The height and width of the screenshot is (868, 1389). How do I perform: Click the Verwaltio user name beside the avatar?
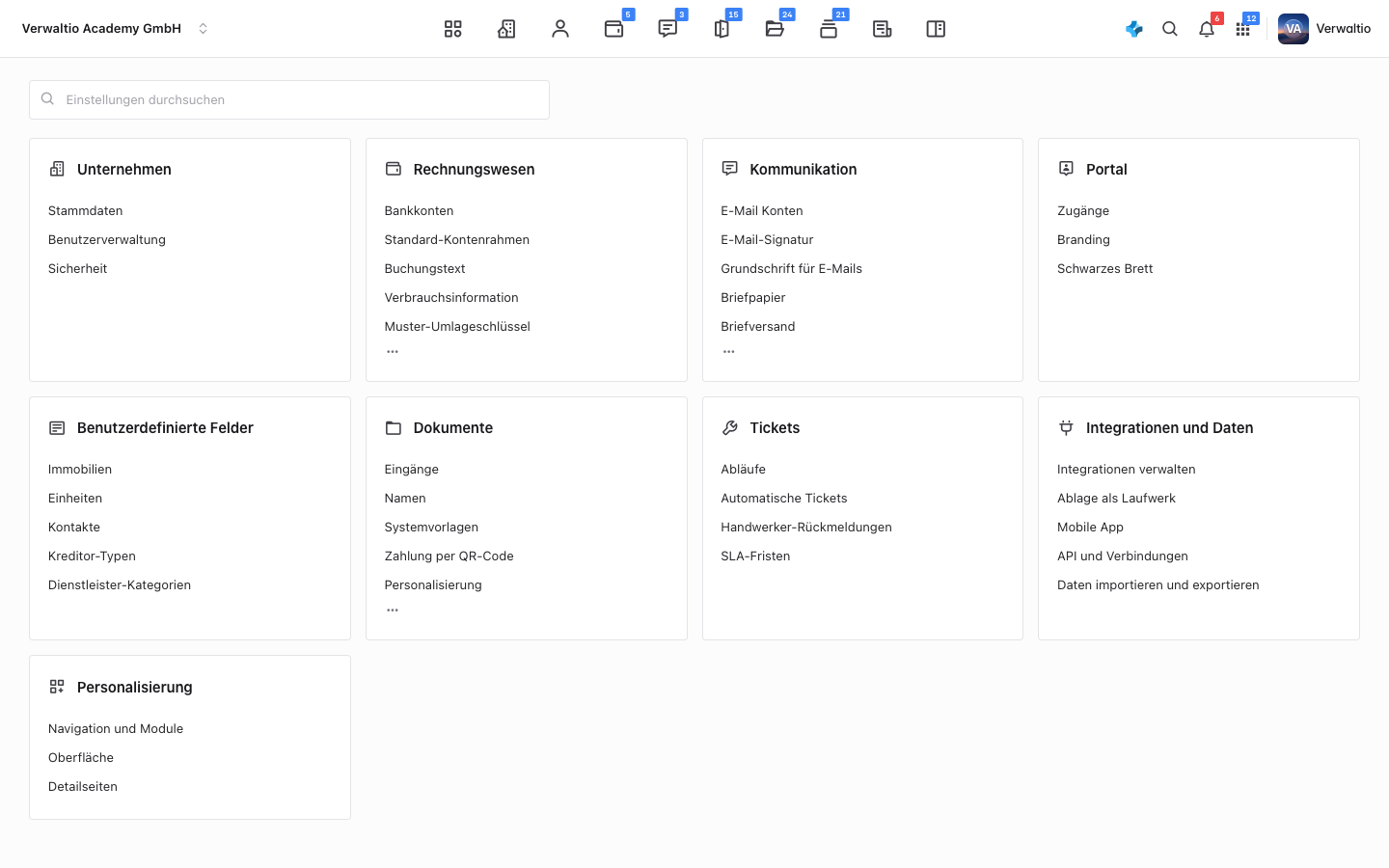click(1344, 29)
